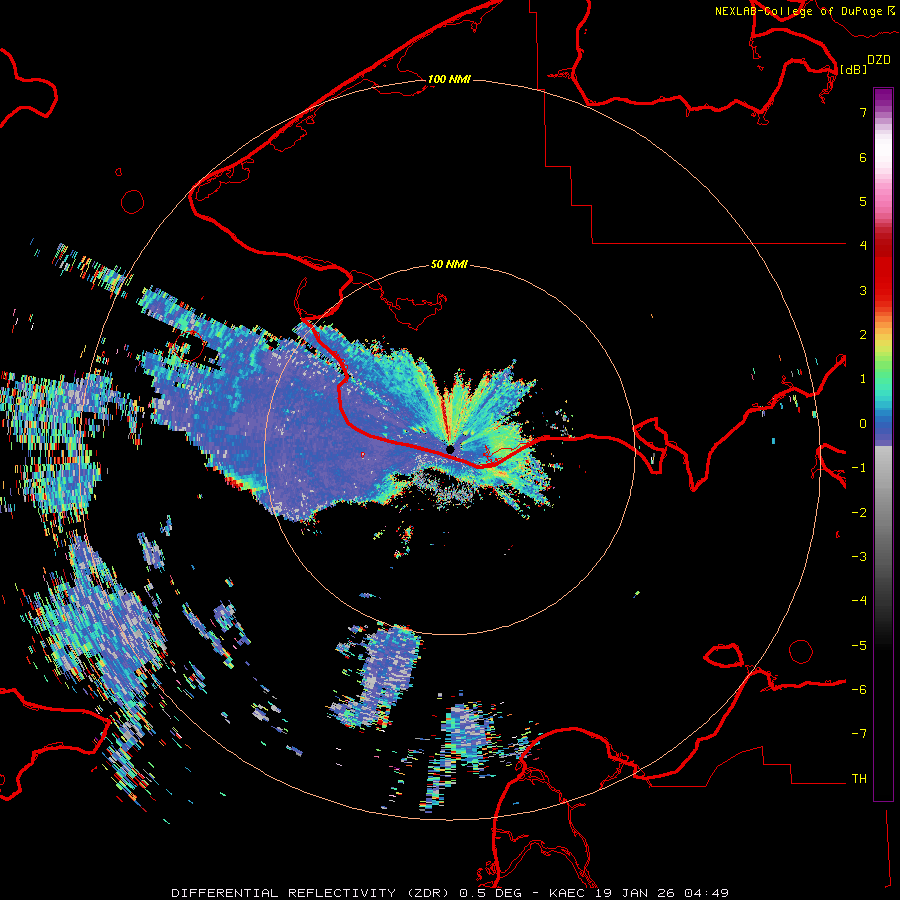Click the 0 dB scale value
Viewport: 900px width, 900px height.
tap(863, 424)
